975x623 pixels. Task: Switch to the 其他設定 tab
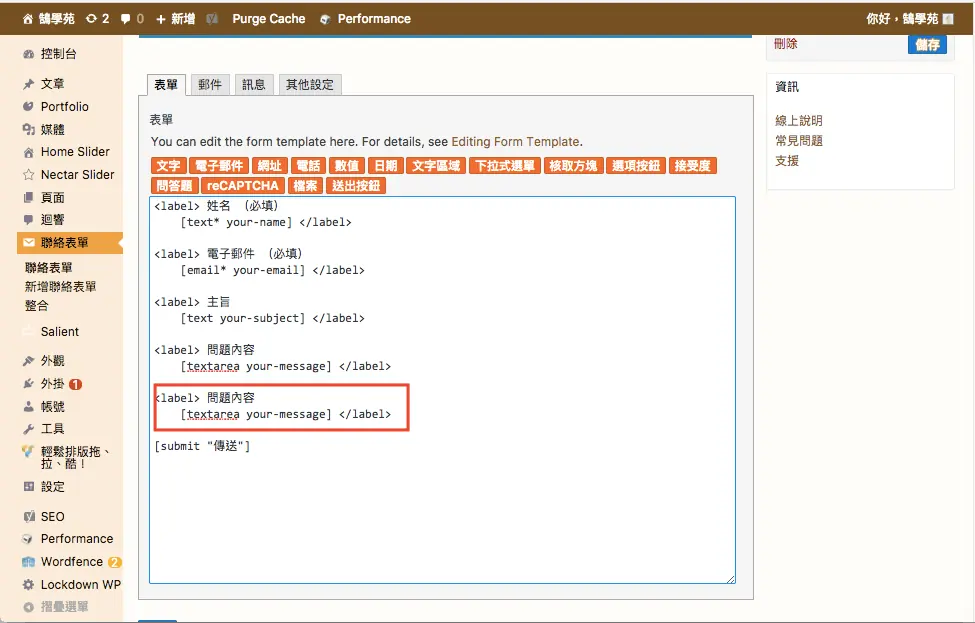[310, 85]
